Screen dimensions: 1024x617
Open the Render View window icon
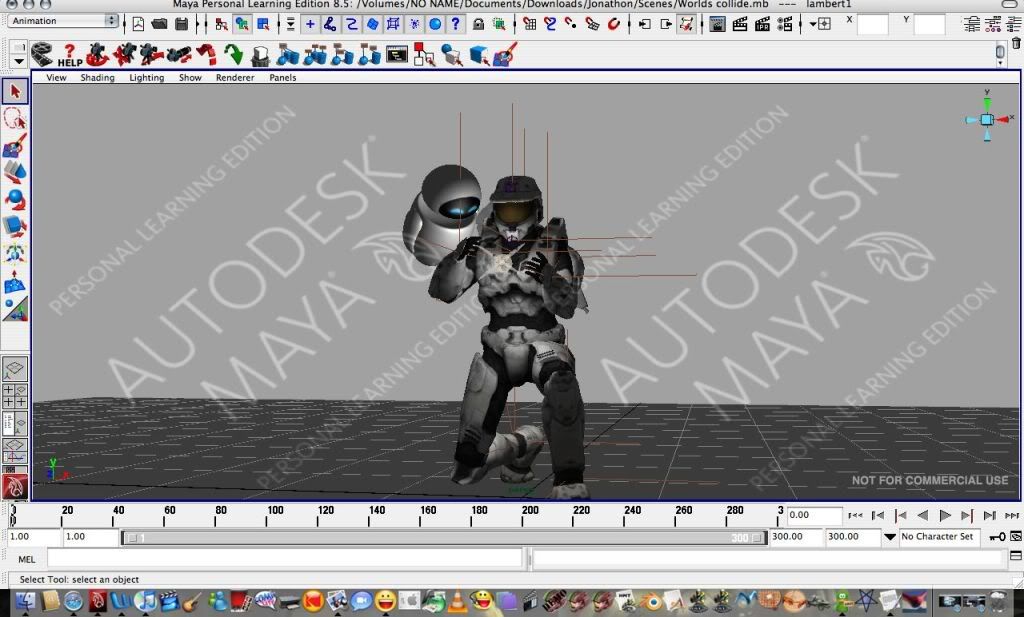[x=717, y=24]
